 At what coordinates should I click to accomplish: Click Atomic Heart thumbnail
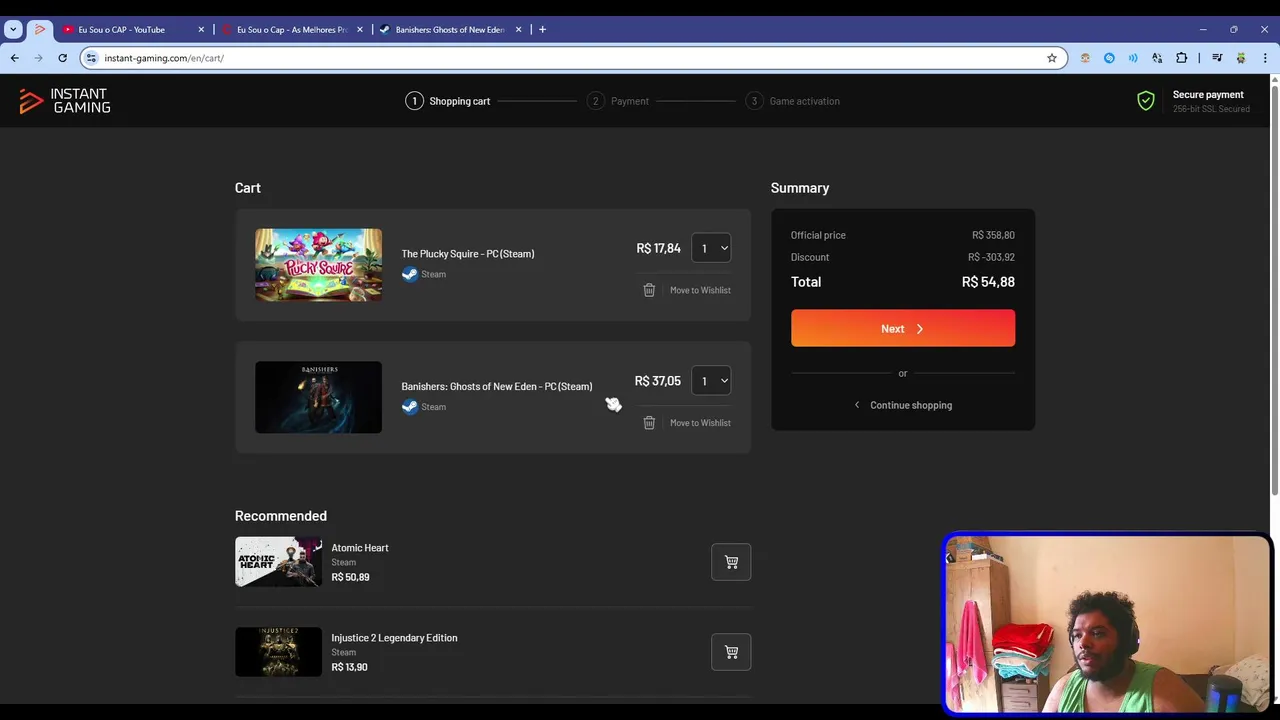(278, 562)
